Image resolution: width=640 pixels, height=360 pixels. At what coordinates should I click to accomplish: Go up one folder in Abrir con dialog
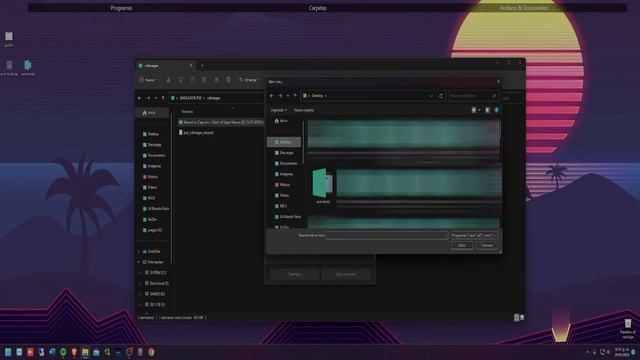point(295,96)
